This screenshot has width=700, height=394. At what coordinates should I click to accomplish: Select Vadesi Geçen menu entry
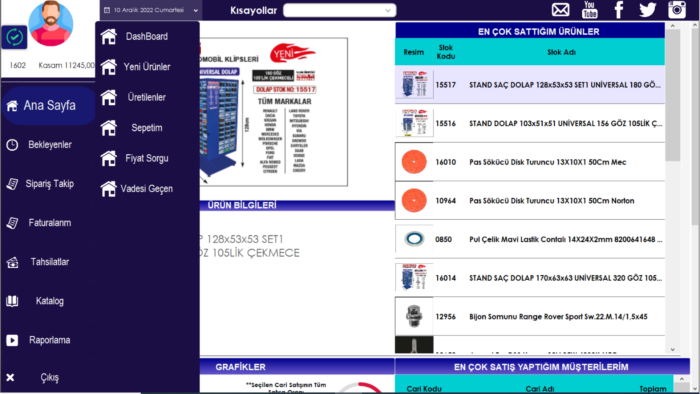pyautogui.click(x=147, y=189)
